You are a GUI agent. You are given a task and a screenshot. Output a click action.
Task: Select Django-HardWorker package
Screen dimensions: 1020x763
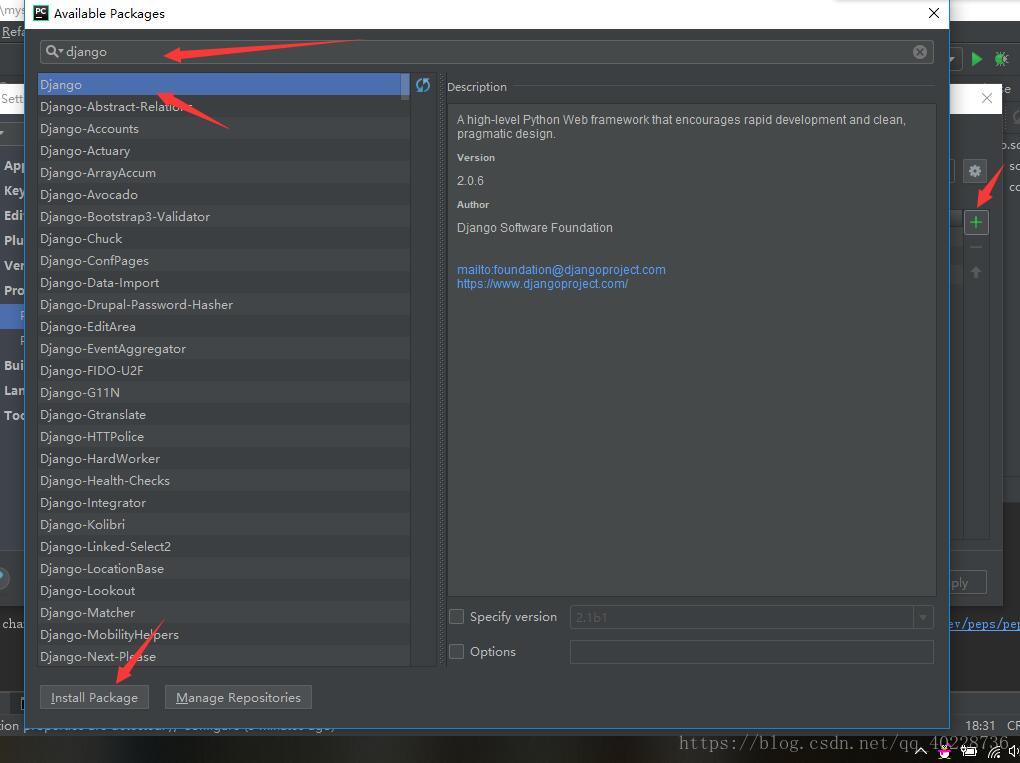click(x=224, y=459)
